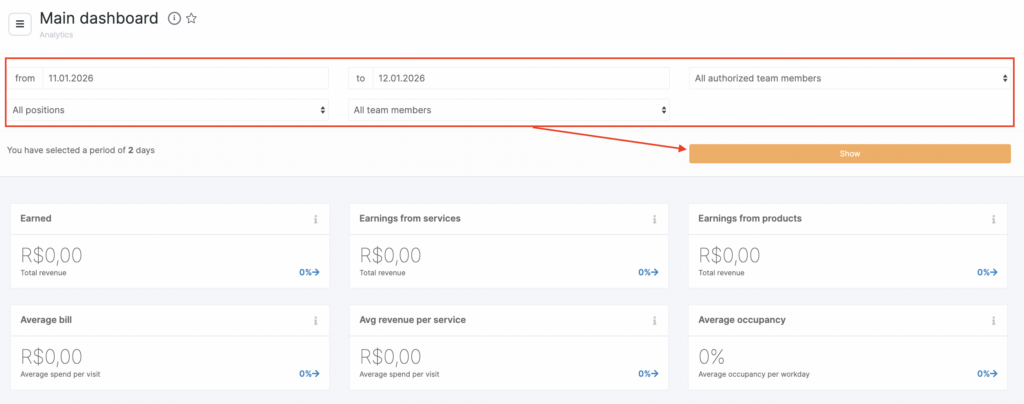
Task: Click the from date field
Action: click(185, 78)
